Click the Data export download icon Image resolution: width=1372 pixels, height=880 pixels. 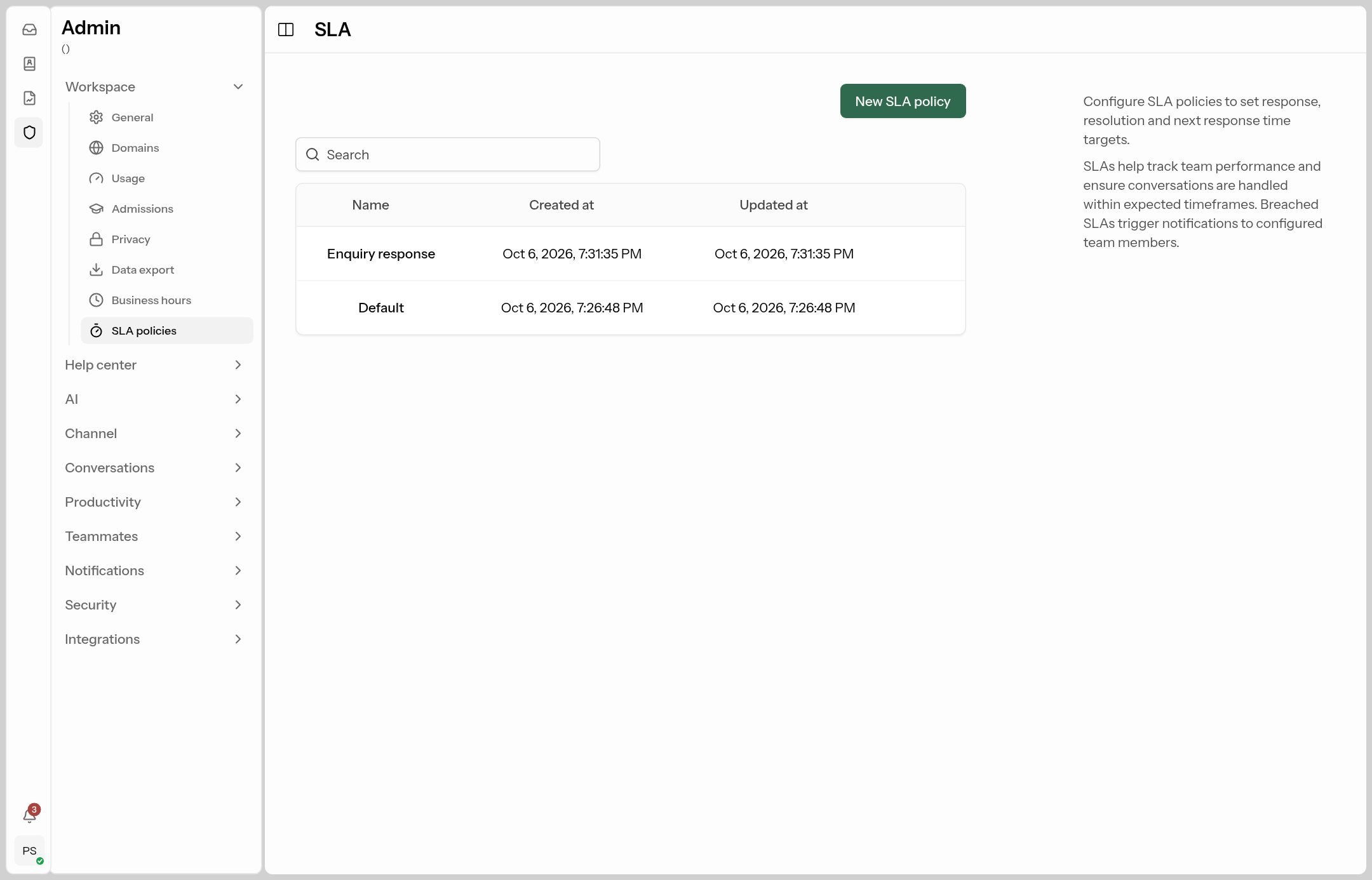[96, 270]
